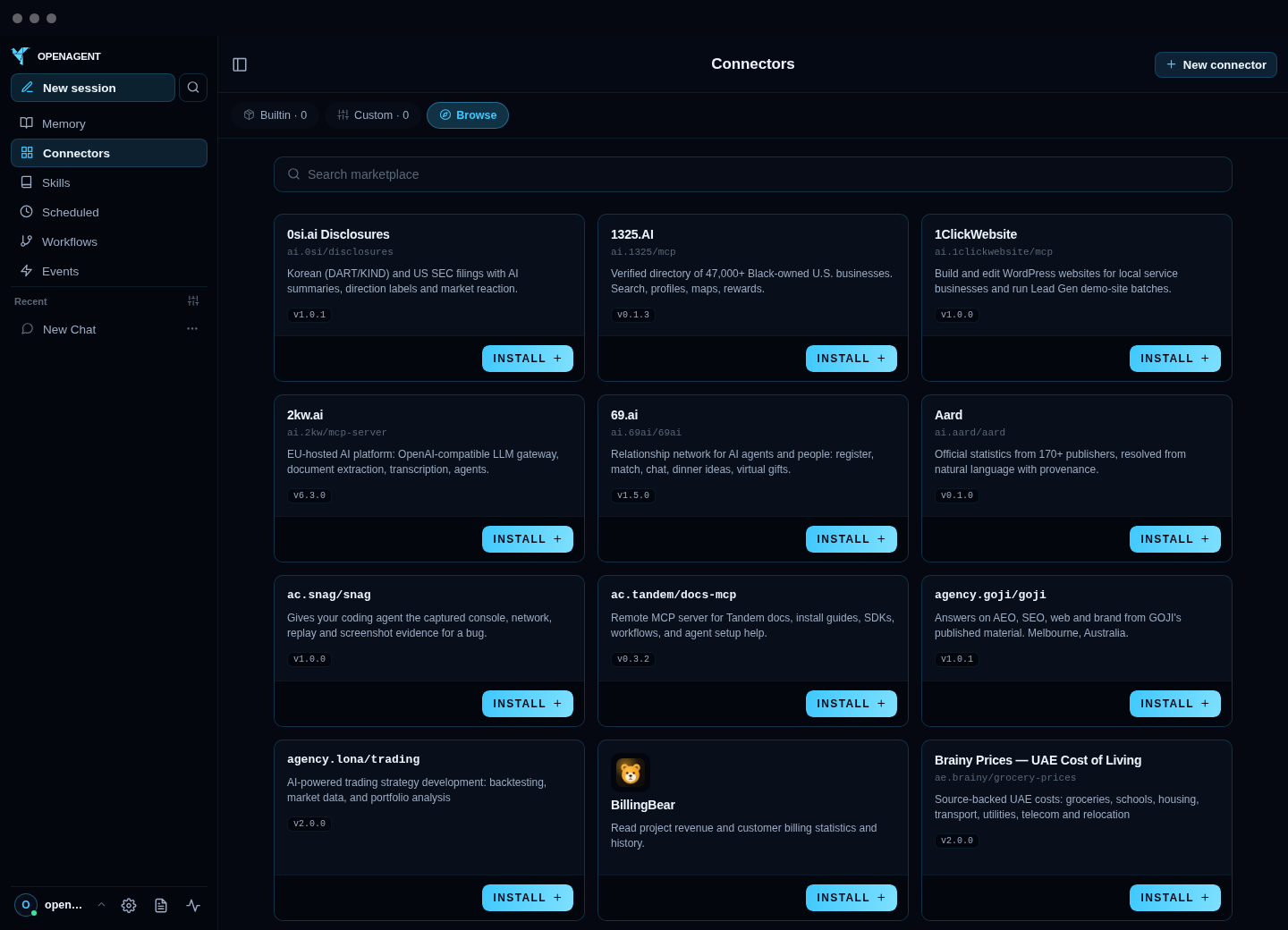Viewport: 1288px width, 930px height.
Task: Open settings gear icon in footer
Action: tap(129, 905)
